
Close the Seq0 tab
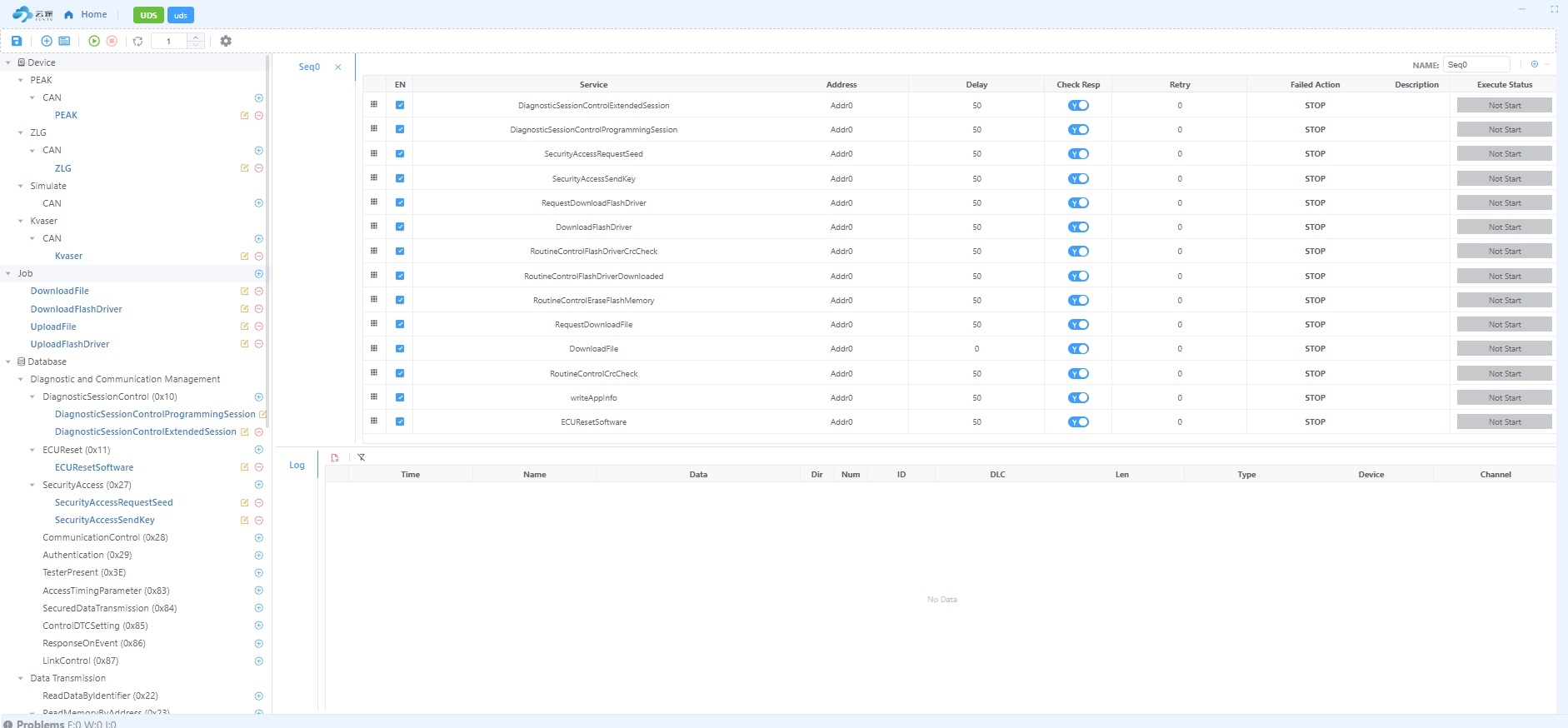click(x=337, y=67)
